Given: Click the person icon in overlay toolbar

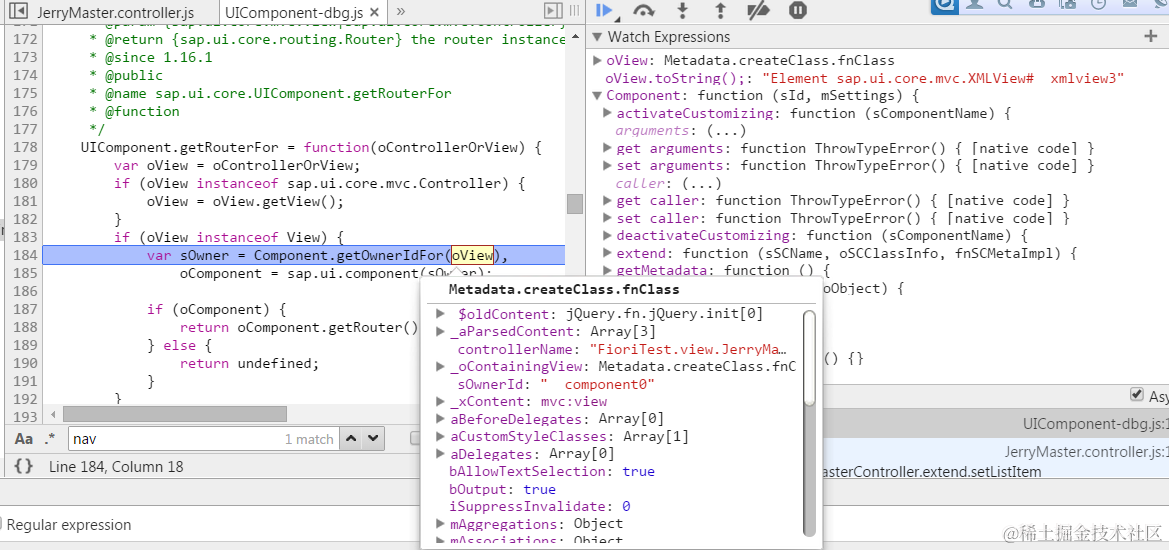Looking at the screenshot, I should click(974, 4).
